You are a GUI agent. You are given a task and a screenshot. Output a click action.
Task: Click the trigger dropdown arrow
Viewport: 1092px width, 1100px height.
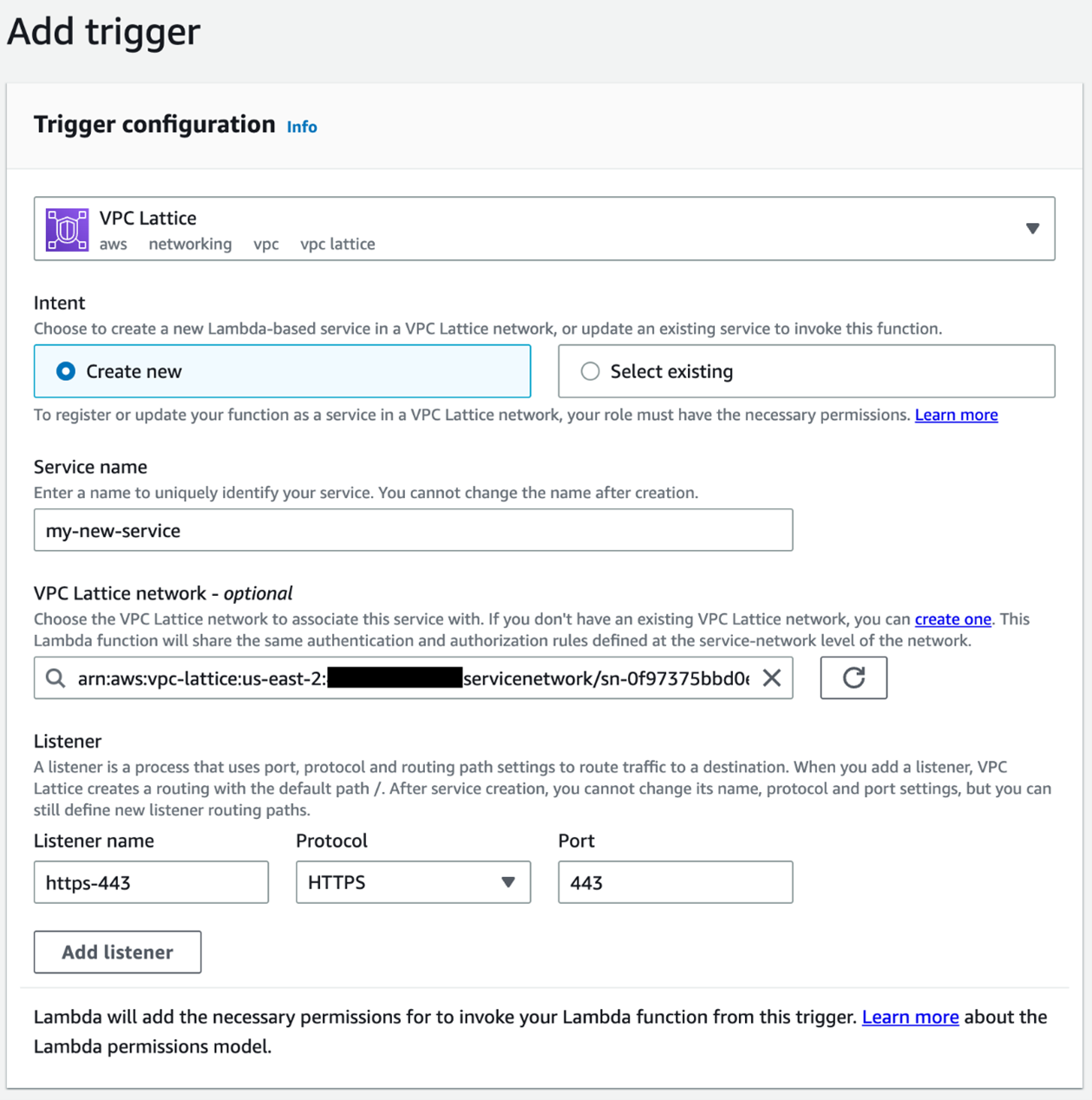coord(1032,229)
